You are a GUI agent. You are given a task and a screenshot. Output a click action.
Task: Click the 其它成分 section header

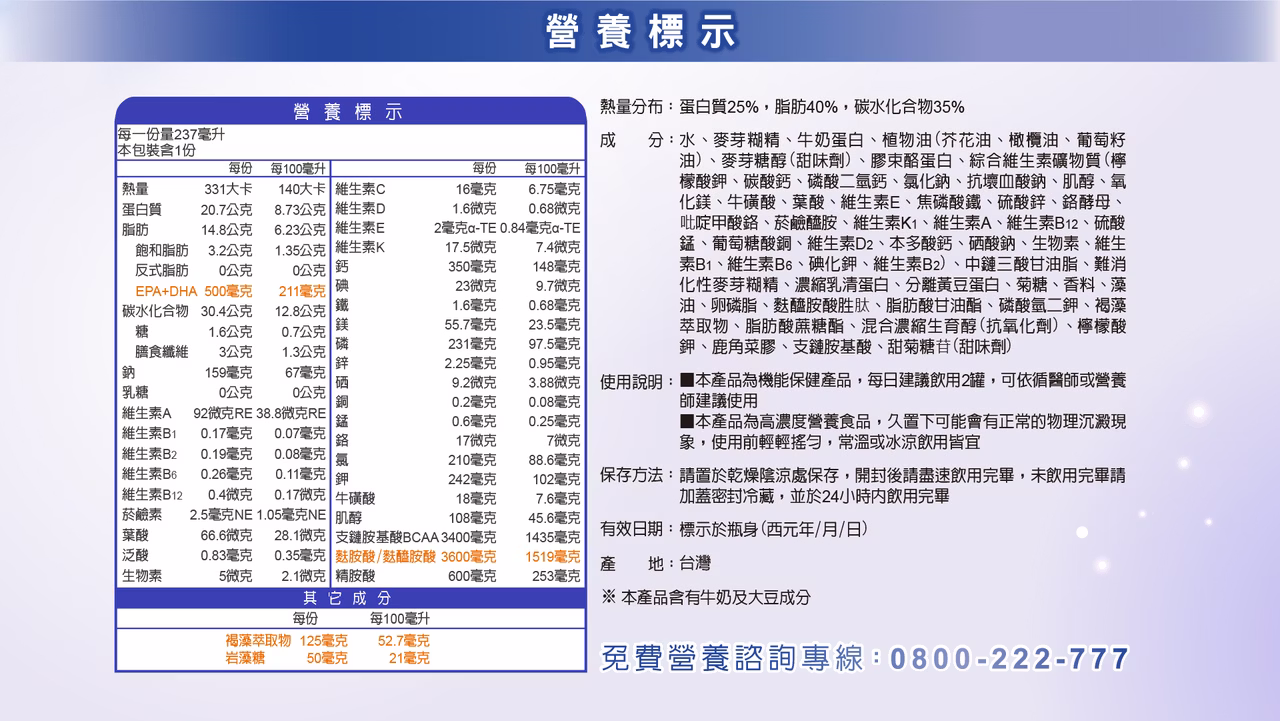click(348, 598)
